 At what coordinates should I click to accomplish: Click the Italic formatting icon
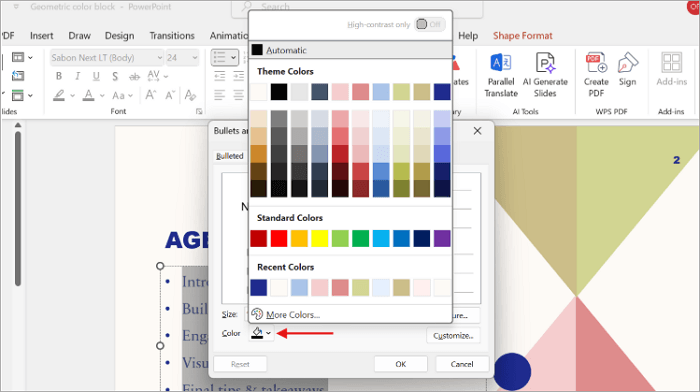pos(78,76)
